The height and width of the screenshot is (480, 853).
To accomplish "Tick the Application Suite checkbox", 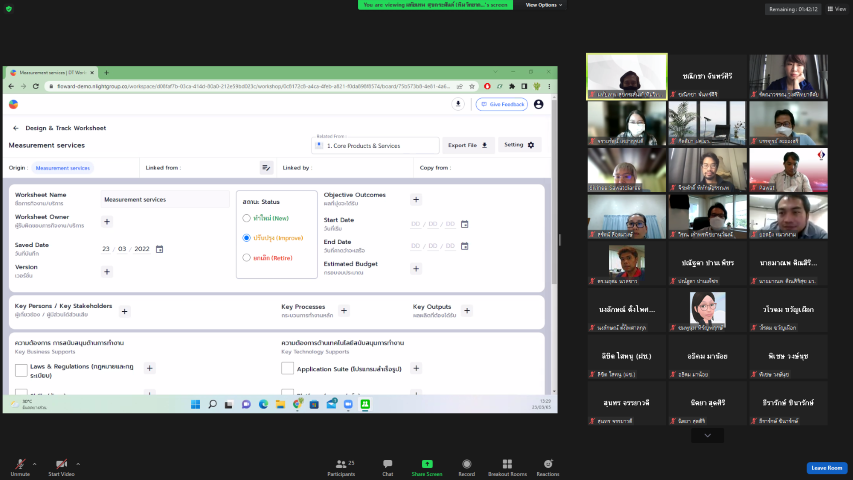I will coord(288,368).
